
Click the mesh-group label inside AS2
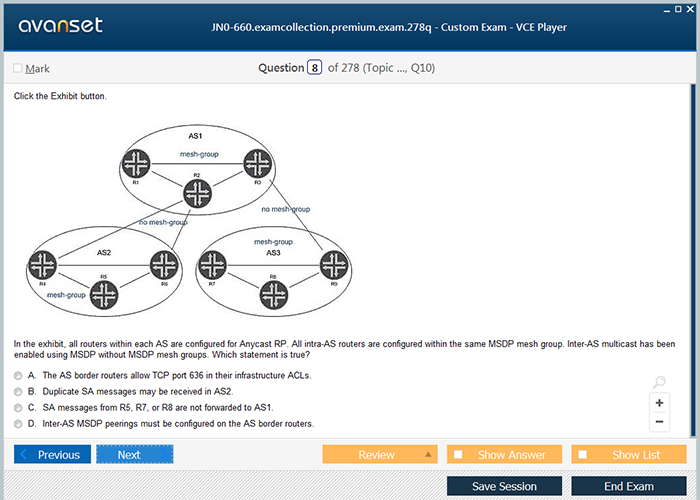coord(66,295)
